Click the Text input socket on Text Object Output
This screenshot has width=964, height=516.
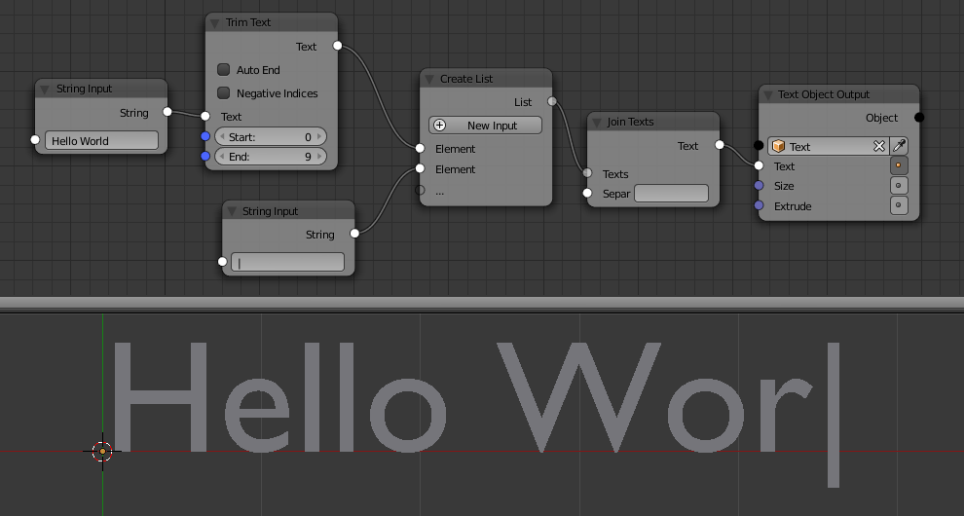759,165
